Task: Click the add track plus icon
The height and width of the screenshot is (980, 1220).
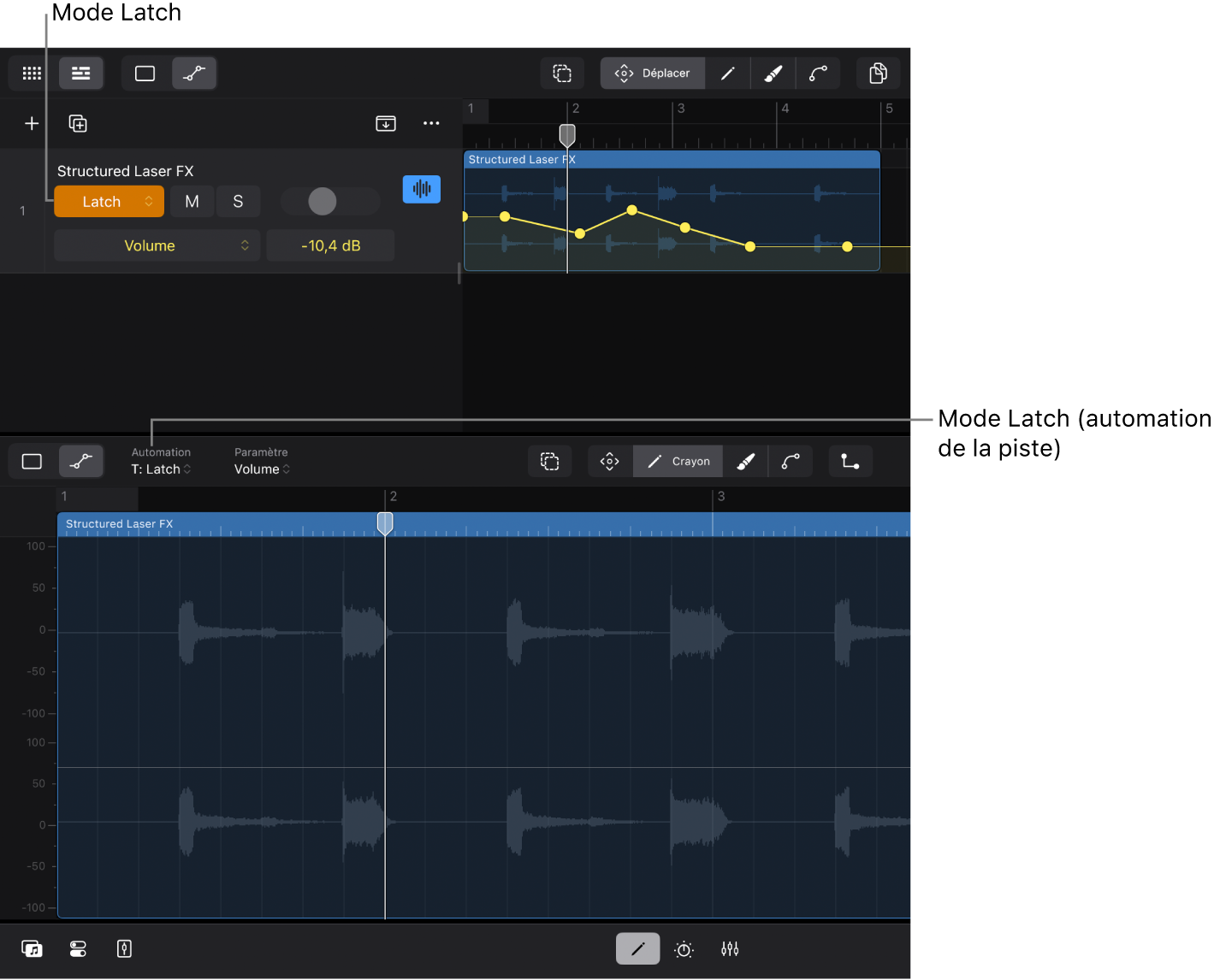Action: point(32,124)
